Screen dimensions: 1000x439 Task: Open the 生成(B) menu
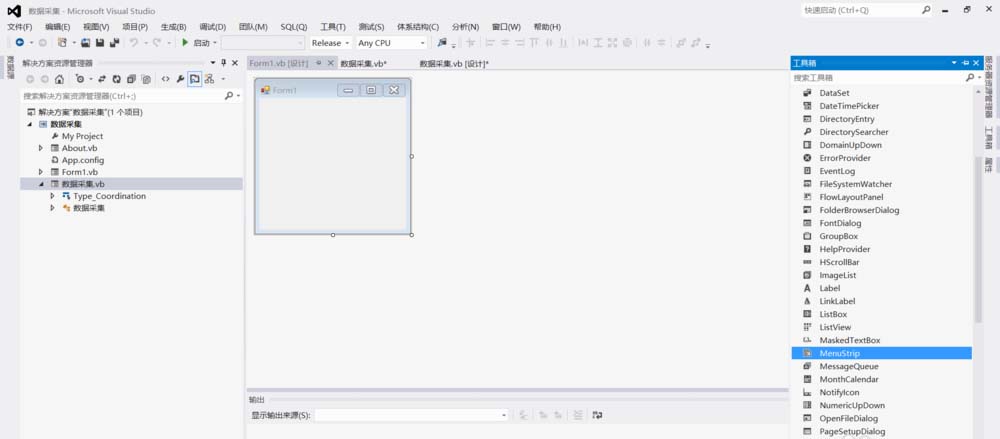click(173, 27)
